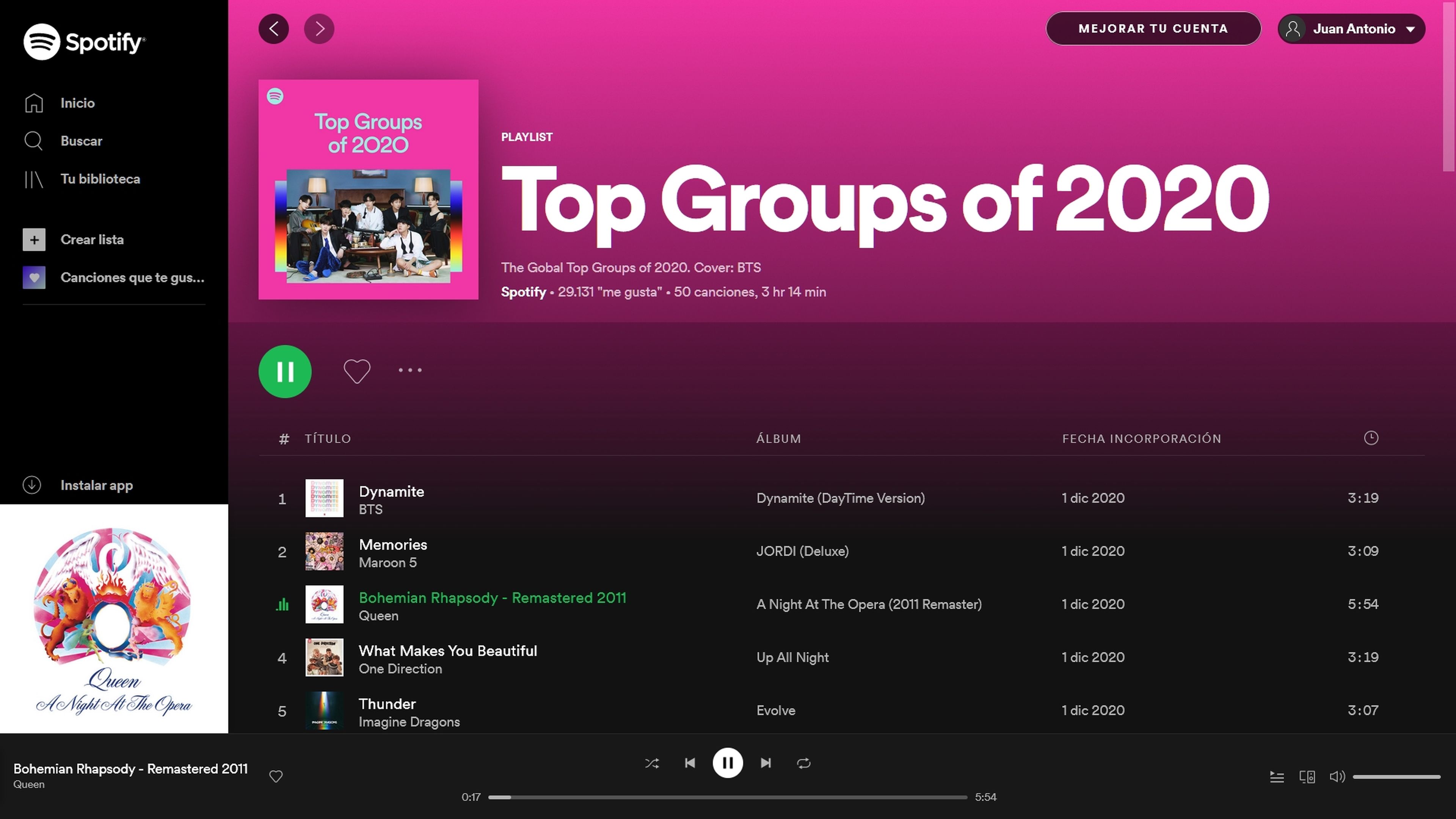1456x819 pixels.
Task: Click the Inicio house icon
Action: 34,103
